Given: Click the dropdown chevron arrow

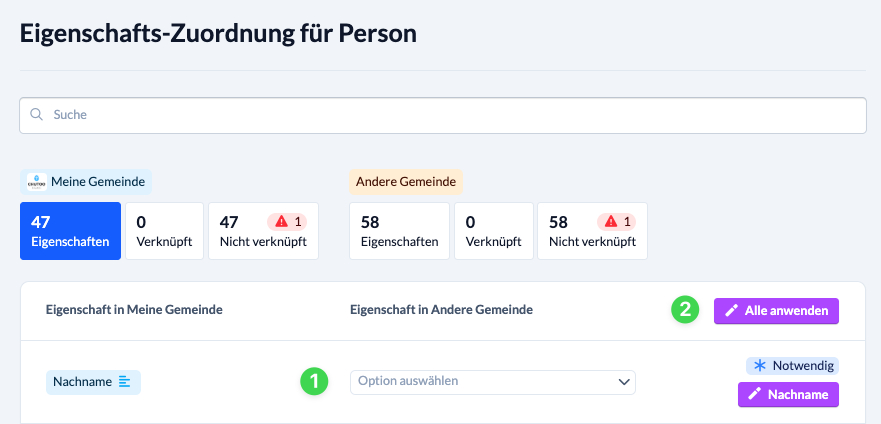Looking at the screenshot, I should (624, 382).
